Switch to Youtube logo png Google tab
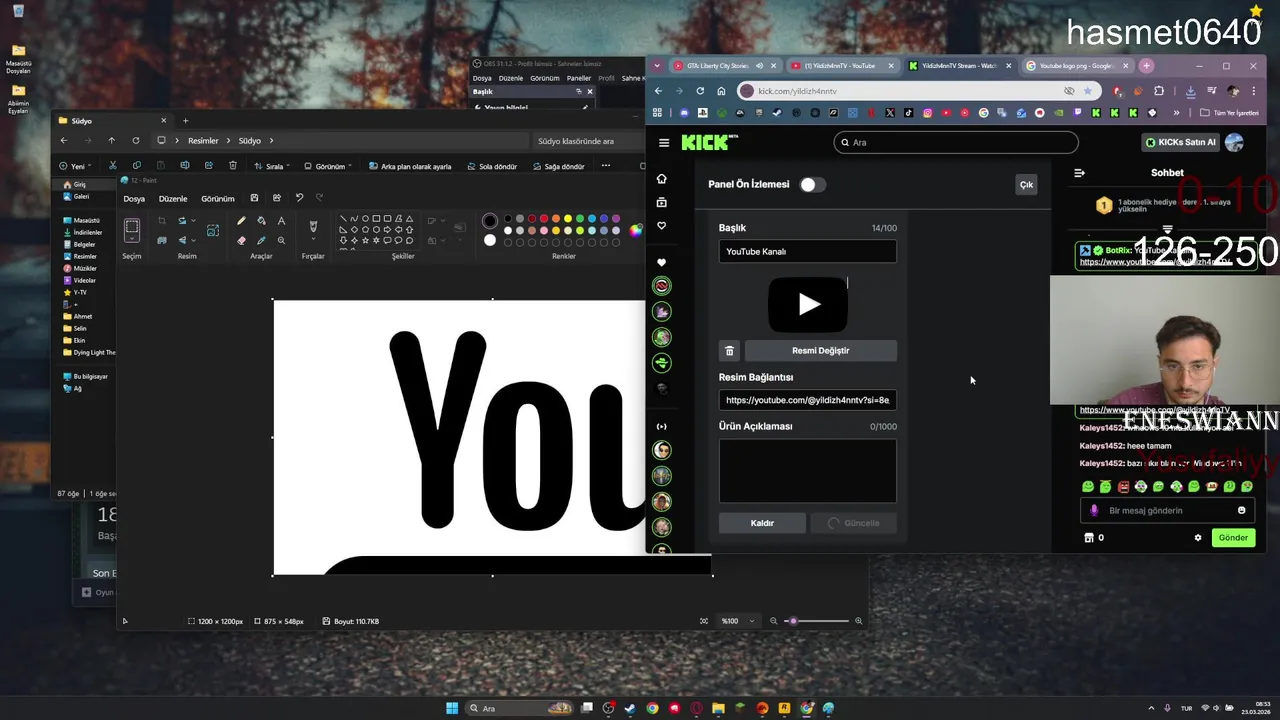Screen dimensions: 1280x720 click(1076, 66)
